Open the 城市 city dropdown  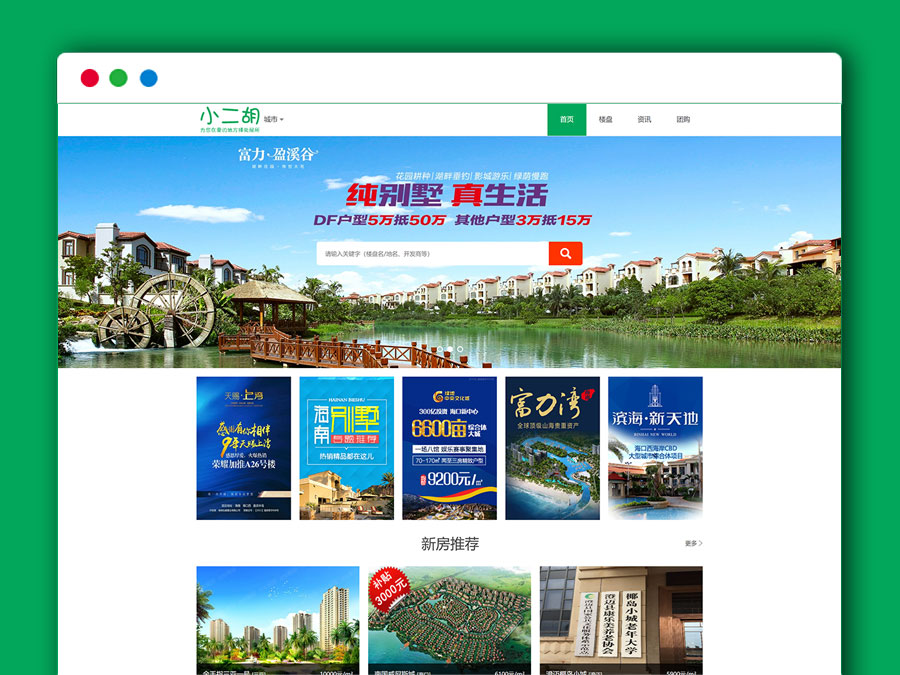(x=274, y=120)
